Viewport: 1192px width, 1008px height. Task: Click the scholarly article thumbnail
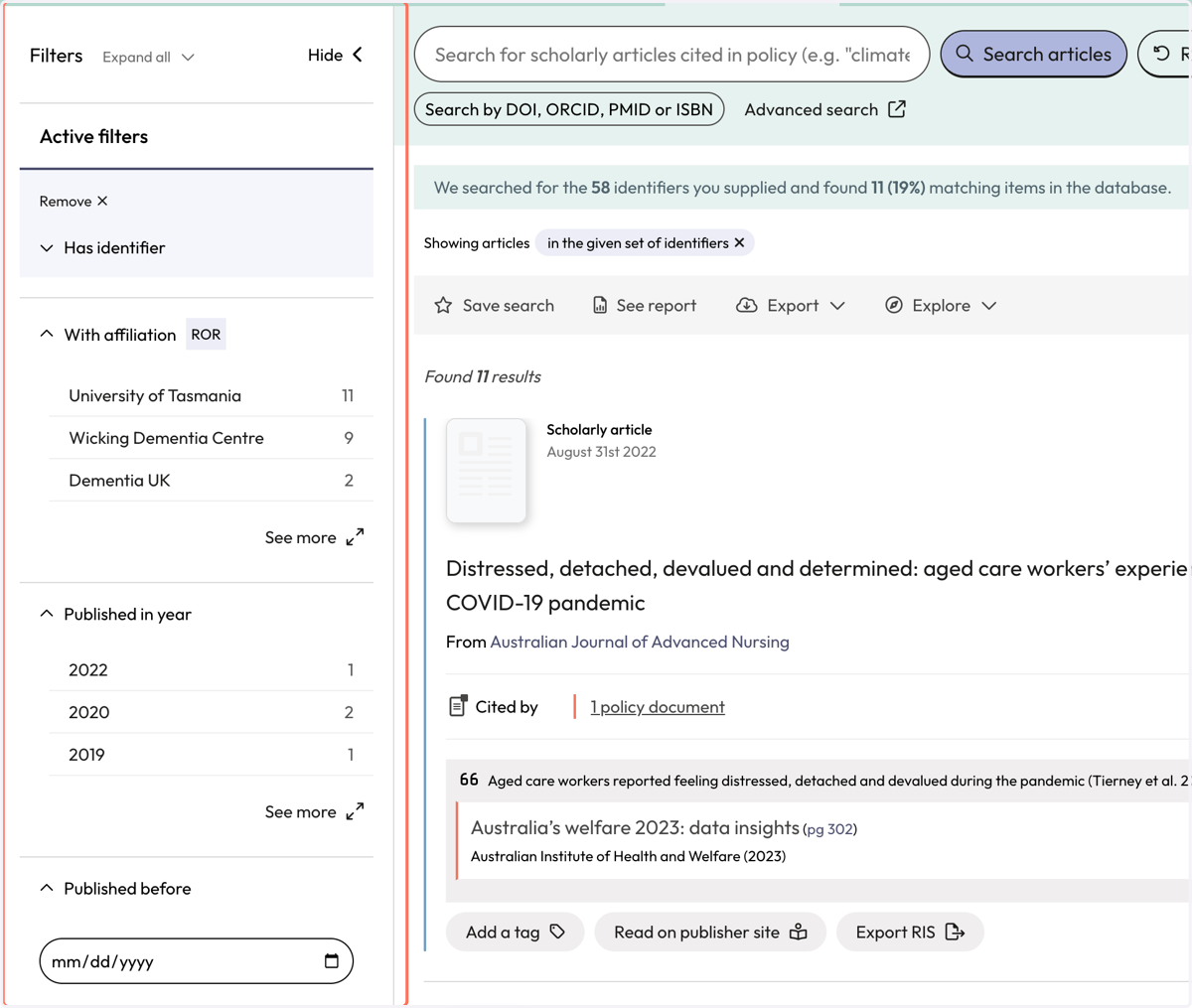tap(486, 471)
